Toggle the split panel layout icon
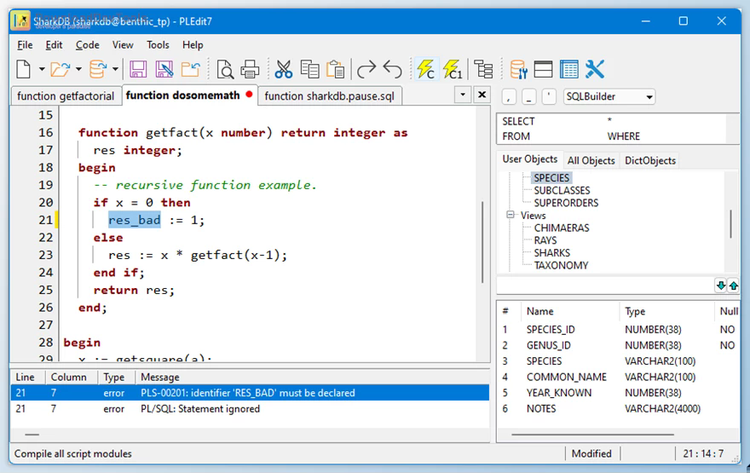Viewport: 750px width, 473px height. pos(543,69)
